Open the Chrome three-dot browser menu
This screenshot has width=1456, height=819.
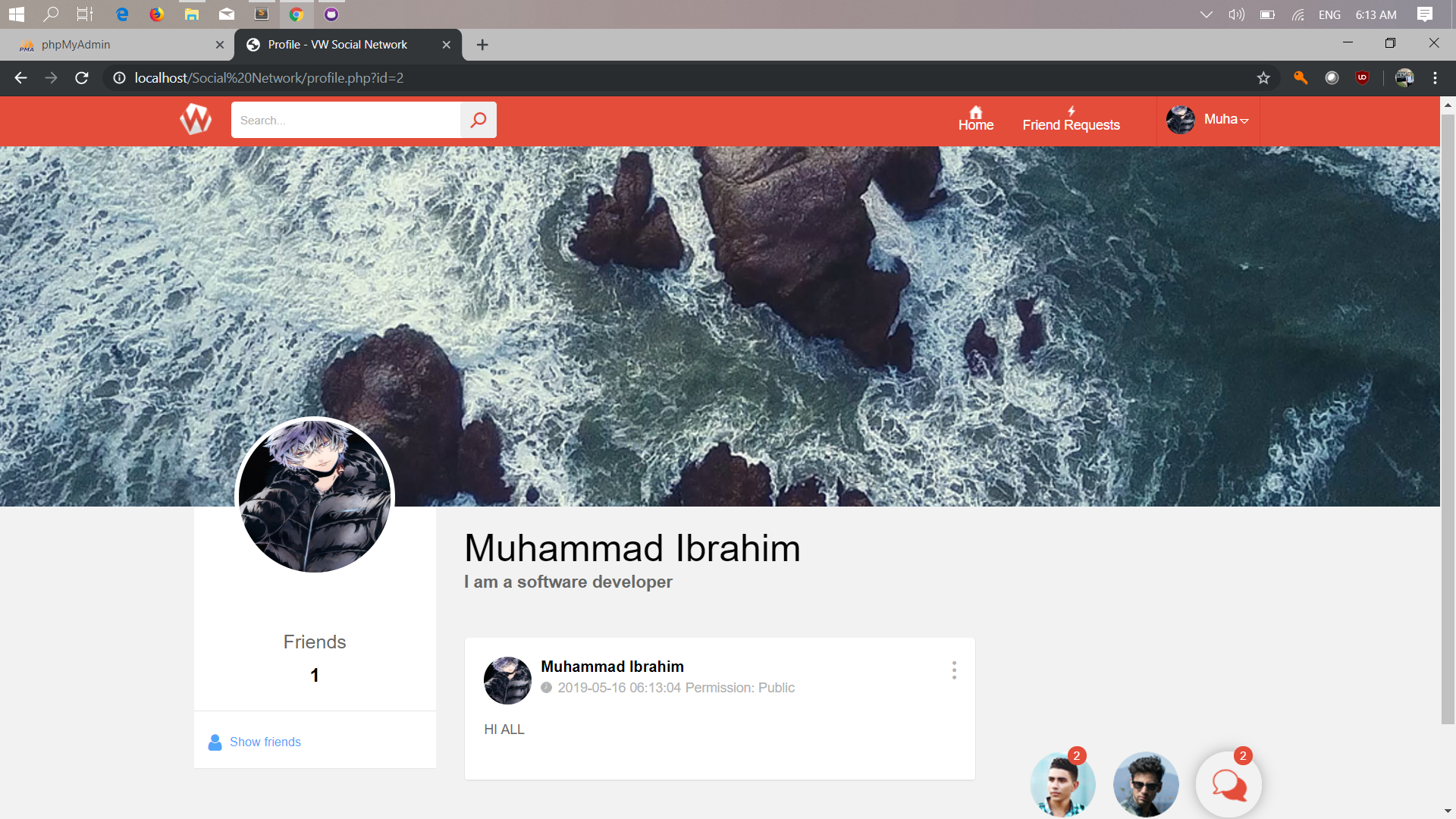coord(1435,77)
